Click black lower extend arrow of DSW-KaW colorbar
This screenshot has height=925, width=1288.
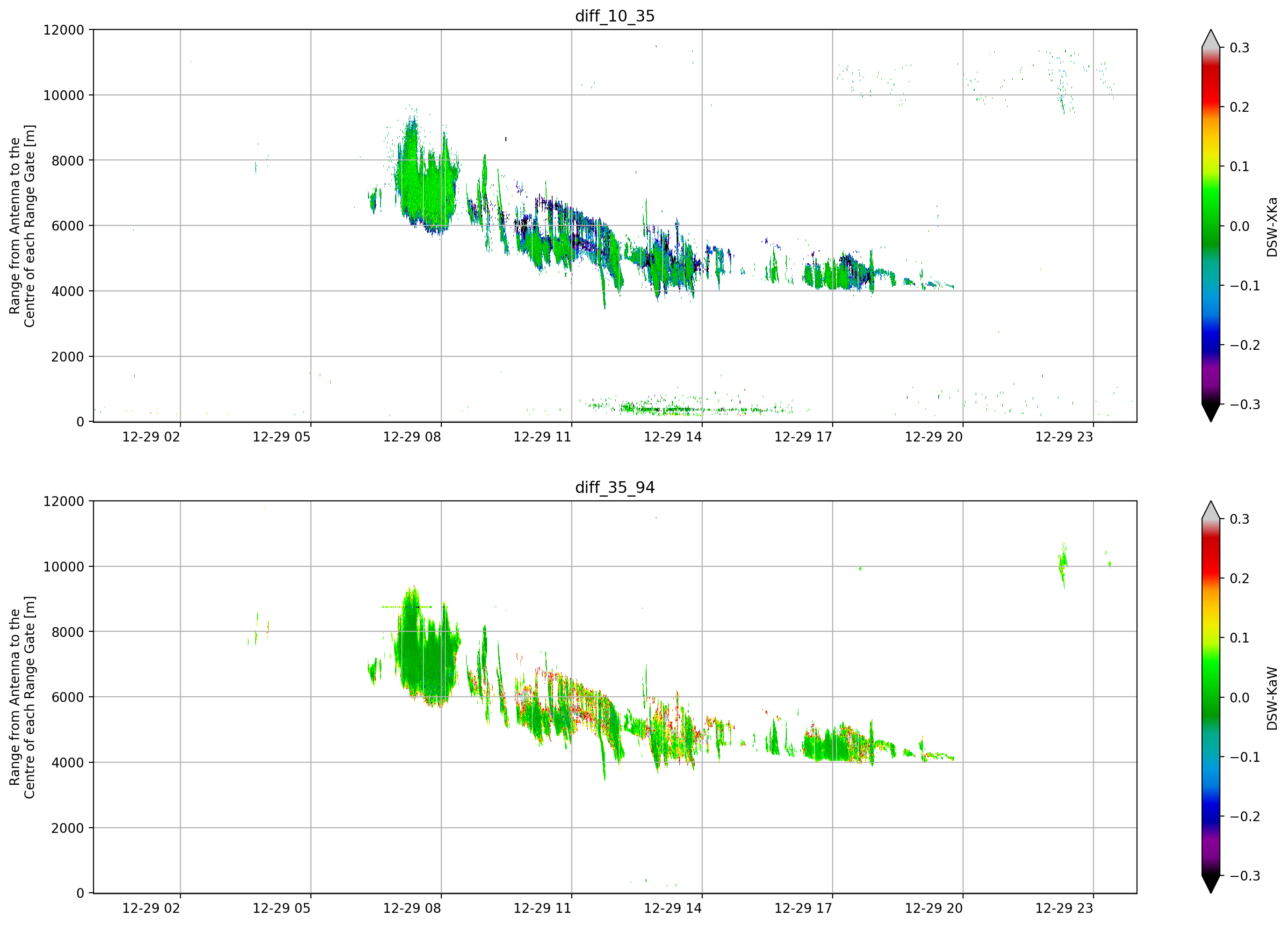1211,884
